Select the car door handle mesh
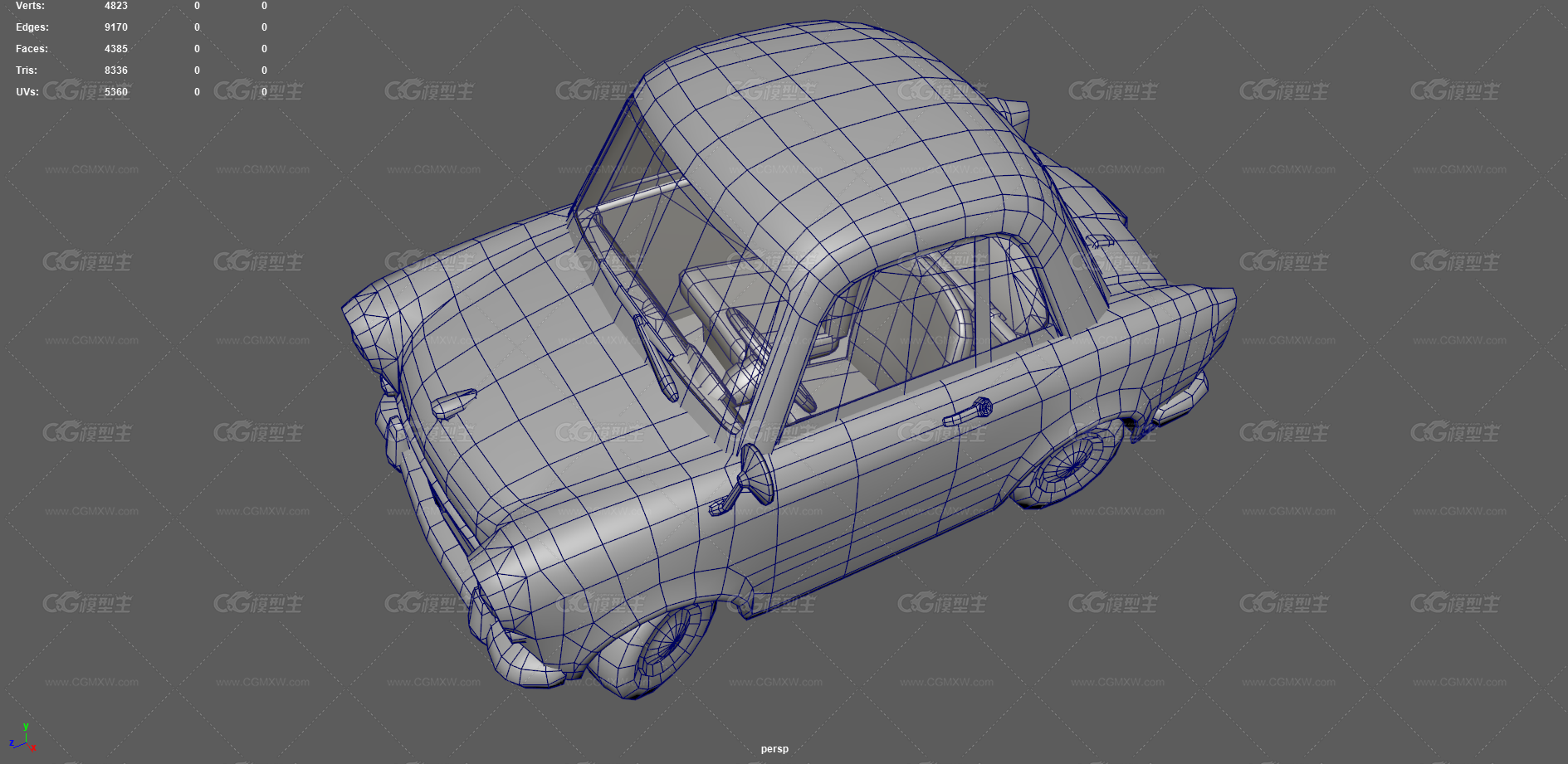Viewport: 1568px width, 764px height. pos(968,412)
